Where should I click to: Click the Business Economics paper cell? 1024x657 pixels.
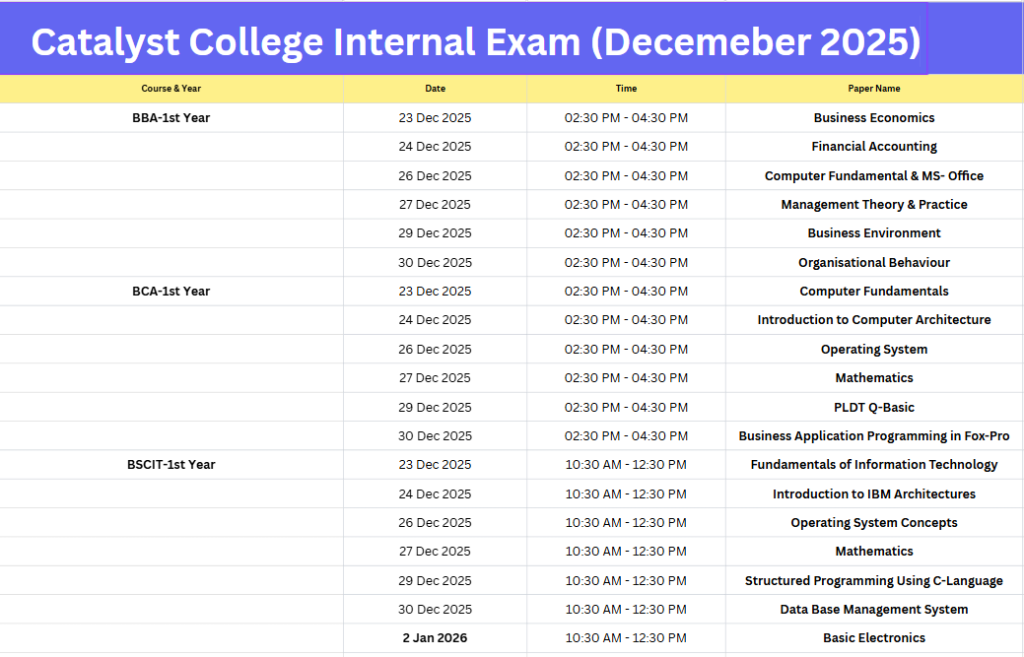point(874,118)
